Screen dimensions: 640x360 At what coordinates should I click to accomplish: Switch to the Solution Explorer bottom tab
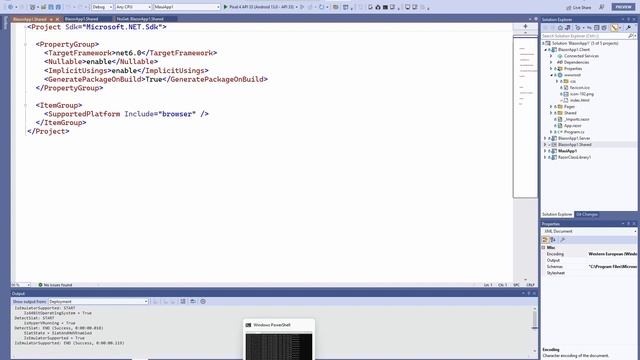[x=557, y=214]
